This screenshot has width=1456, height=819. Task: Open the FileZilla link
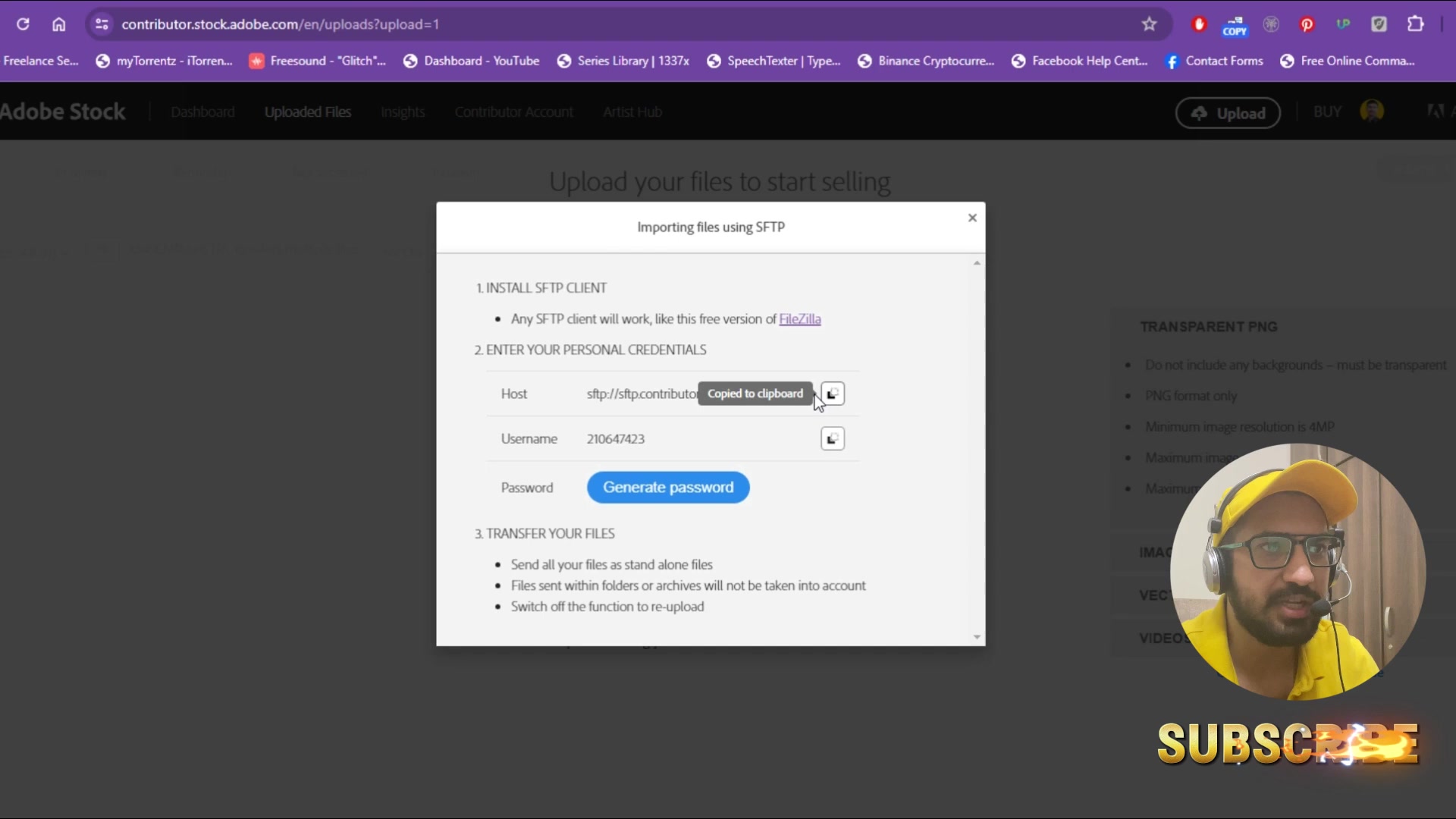799,319
